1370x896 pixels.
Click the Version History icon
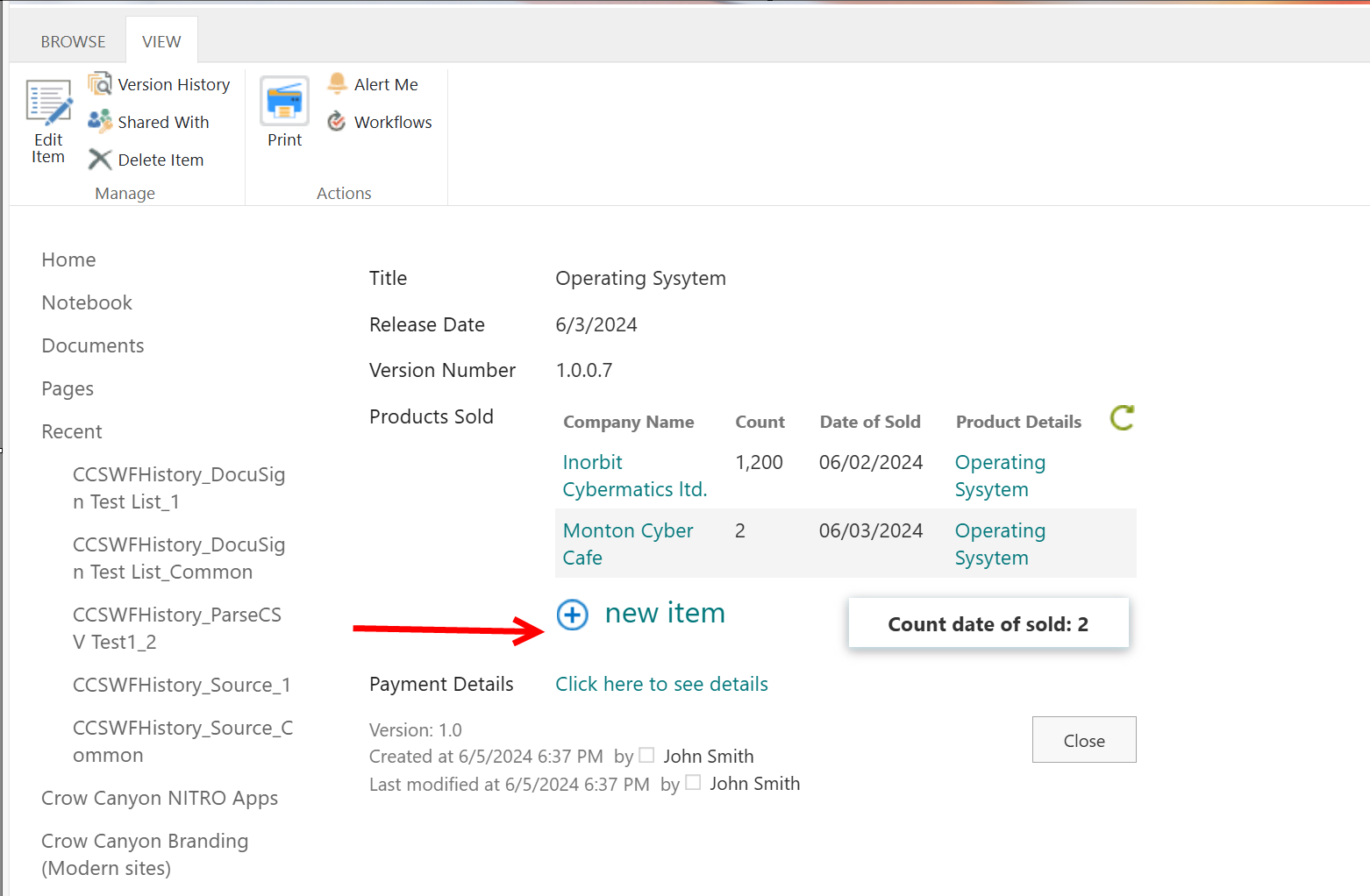[x=100, y=84]
